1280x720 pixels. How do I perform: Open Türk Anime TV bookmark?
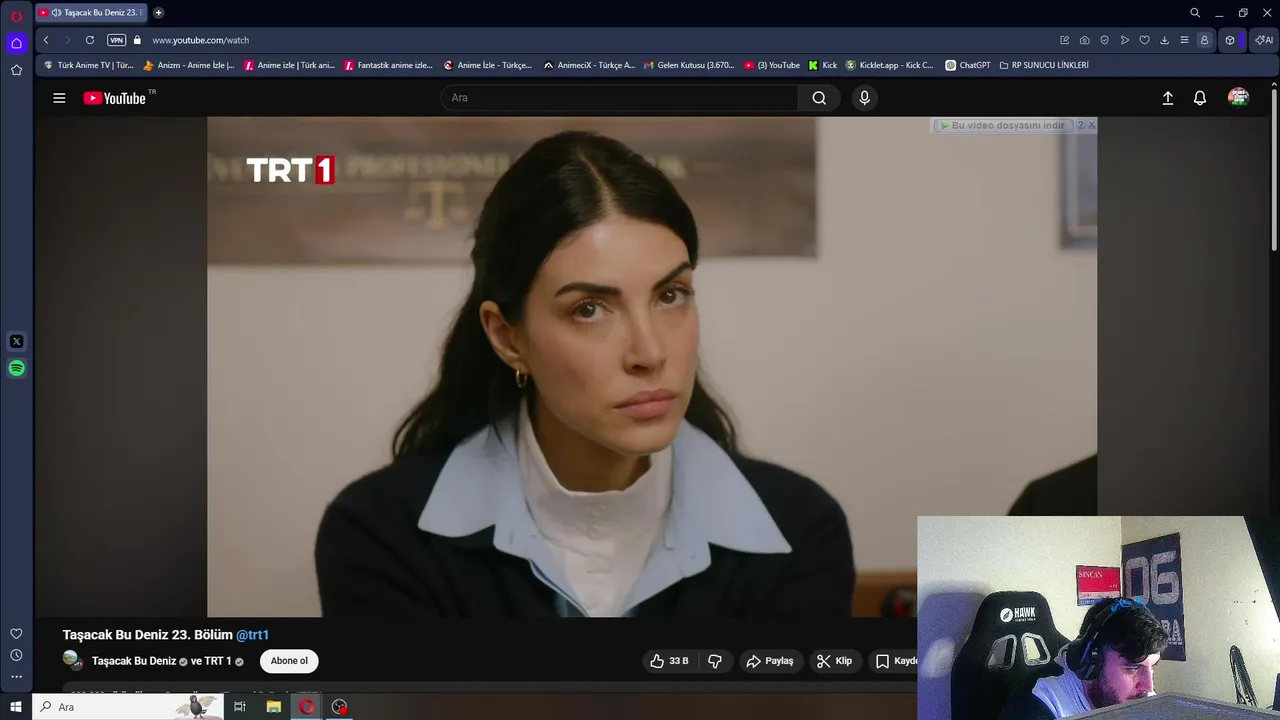[x=88, y=65]
